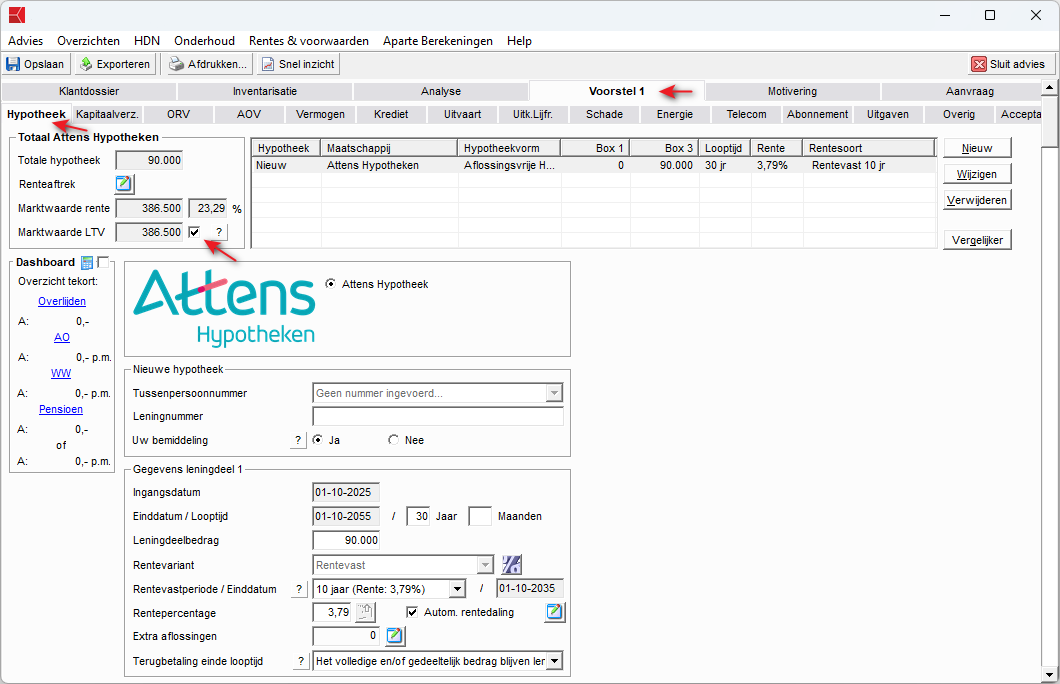Image resolution: width=1060 pixels, height=684 pixels.
Task: Open the Energie subtab
Action: click(x=675, y=114)
